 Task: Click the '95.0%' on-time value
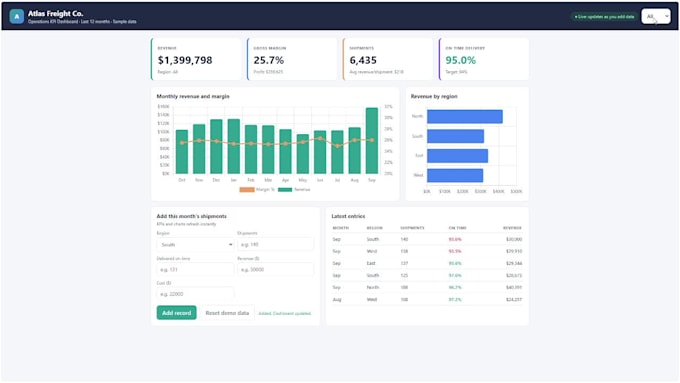(x=461, y=60)
